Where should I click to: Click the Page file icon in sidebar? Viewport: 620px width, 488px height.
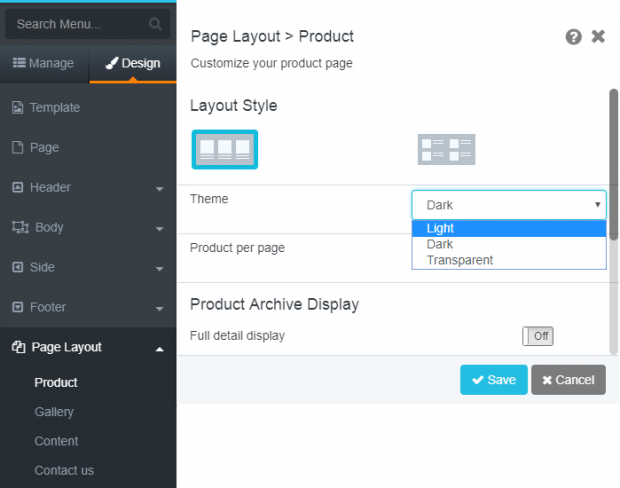pos(17,148)
